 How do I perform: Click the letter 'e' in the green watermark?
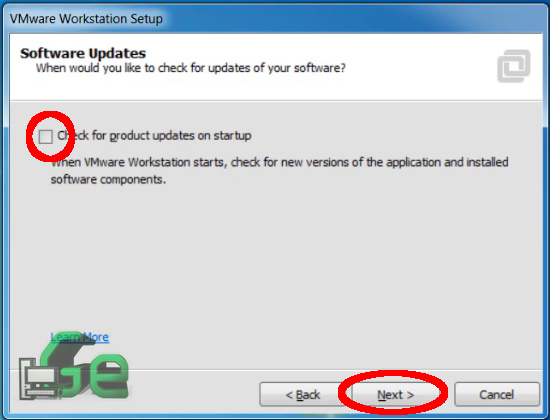[110, 374]
